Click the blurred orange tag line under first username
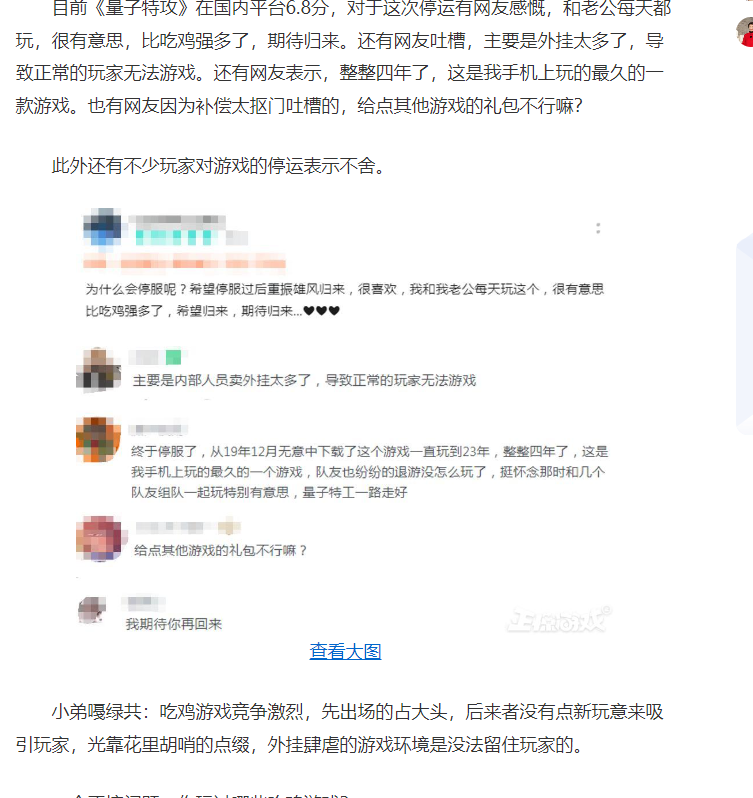This screenshot has width=753, height=798. coord(184,263)
